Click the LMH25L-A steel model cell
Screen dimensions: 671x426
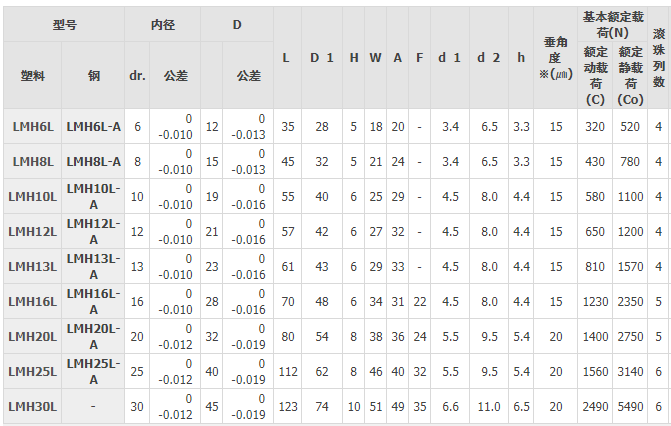[x=93, y=371]
